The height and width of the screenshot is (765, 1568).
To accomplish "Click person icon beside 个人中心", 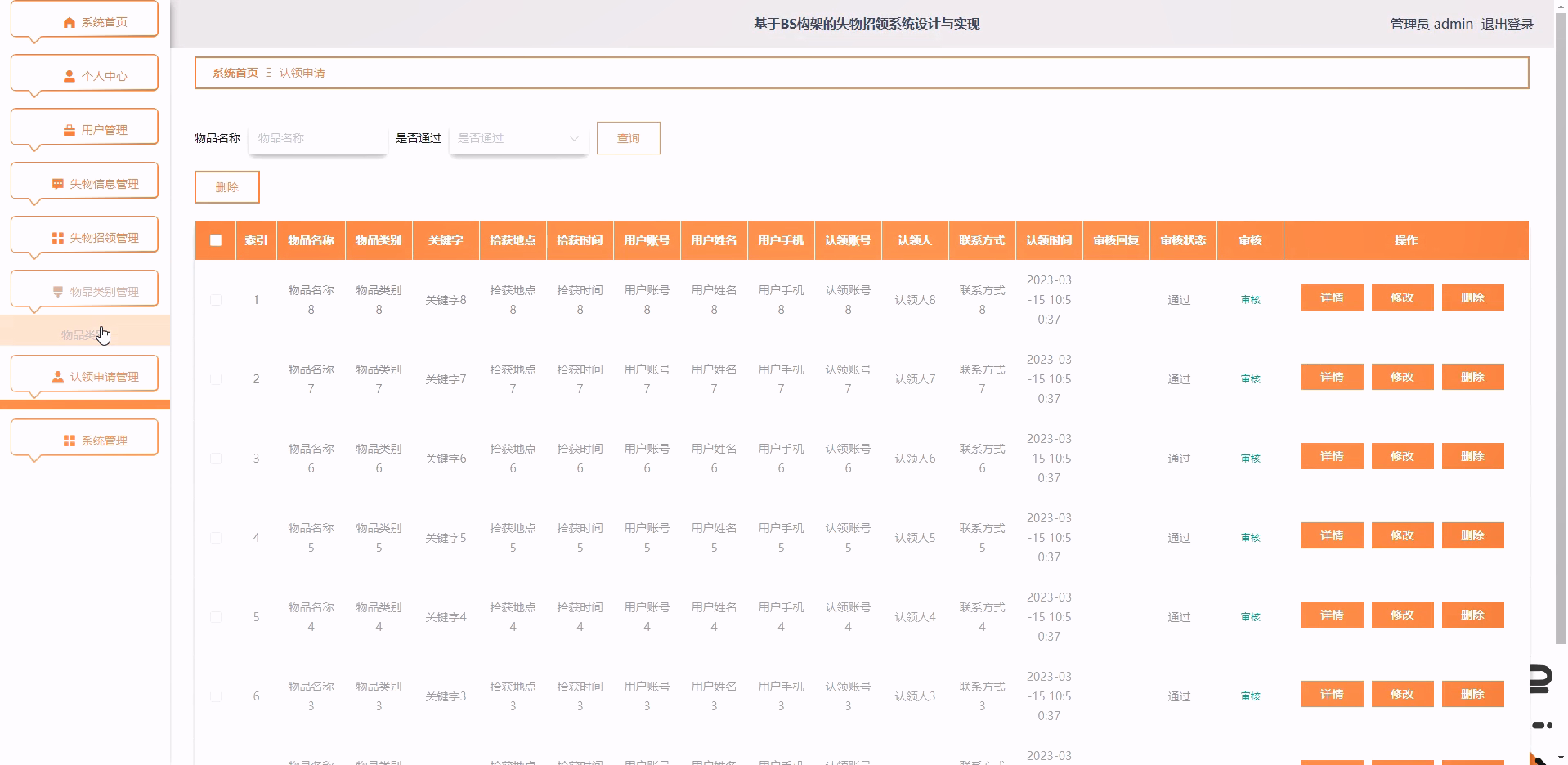I will [x=69, y=76].
